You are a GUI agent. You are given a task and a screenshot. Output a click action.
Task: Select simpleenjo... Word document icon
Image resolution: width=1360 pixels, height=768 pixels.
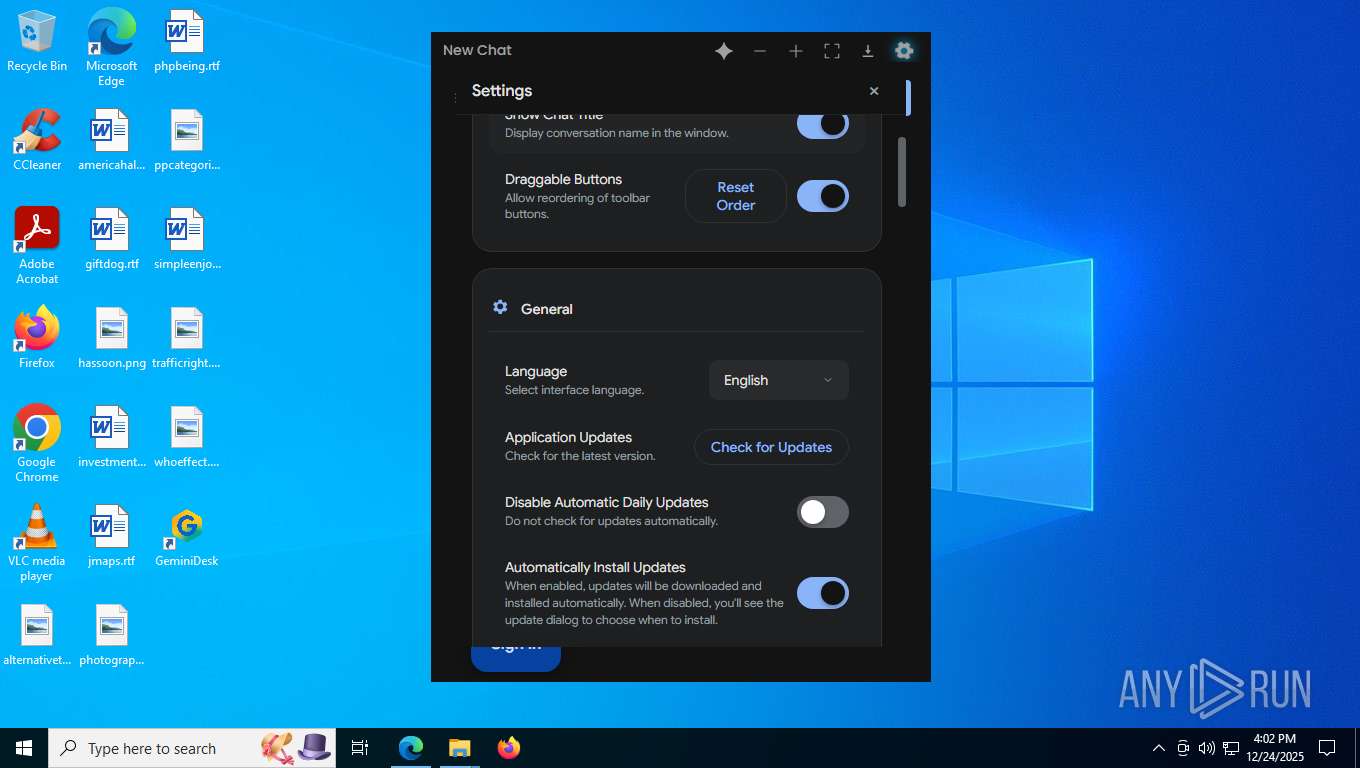pos(187,239)
